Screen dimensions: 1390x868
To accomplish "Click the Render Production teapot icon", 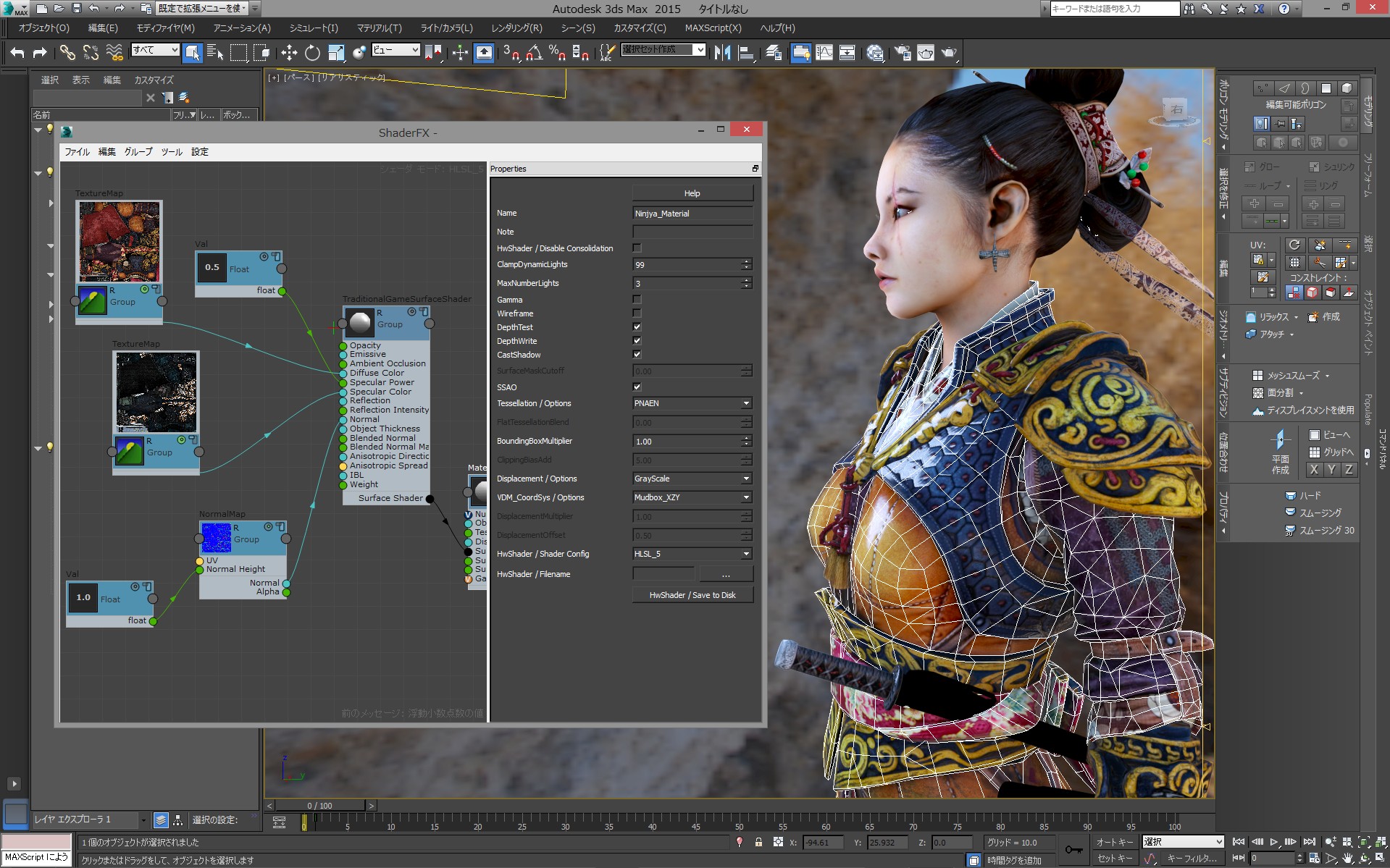I will (x=949, y=52).
